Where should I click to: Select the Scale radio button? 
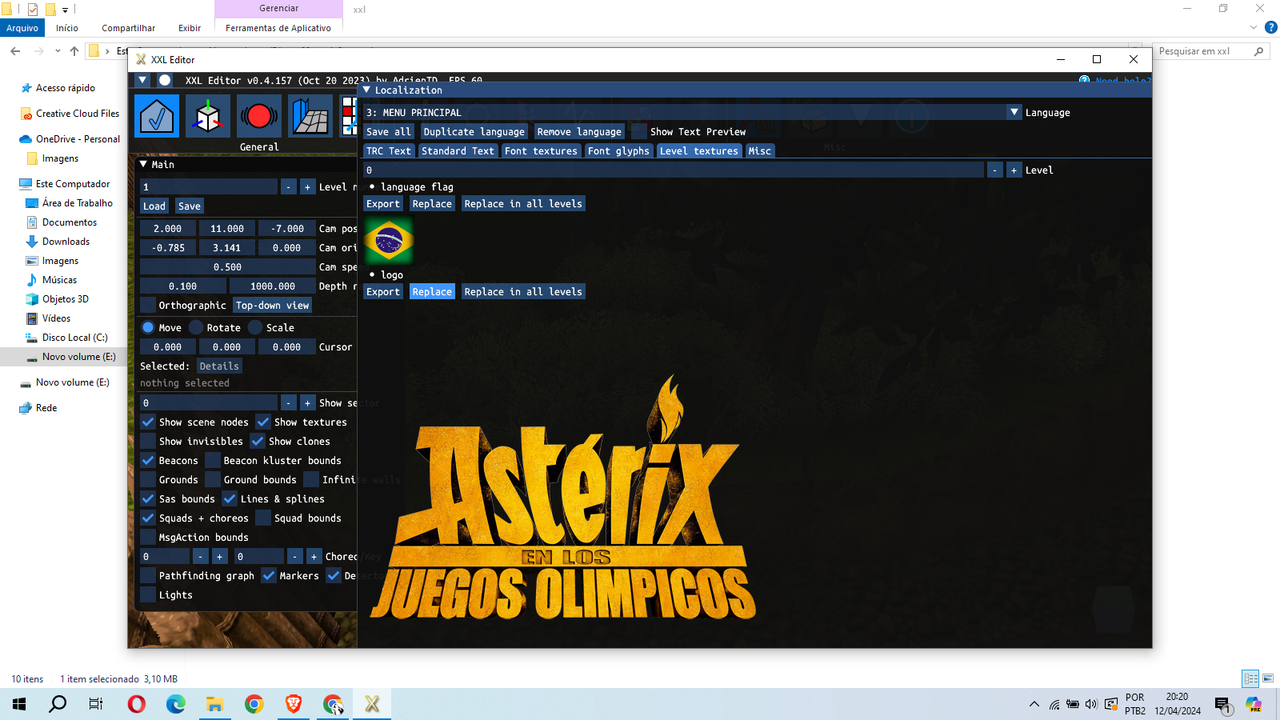coord(255,327)
